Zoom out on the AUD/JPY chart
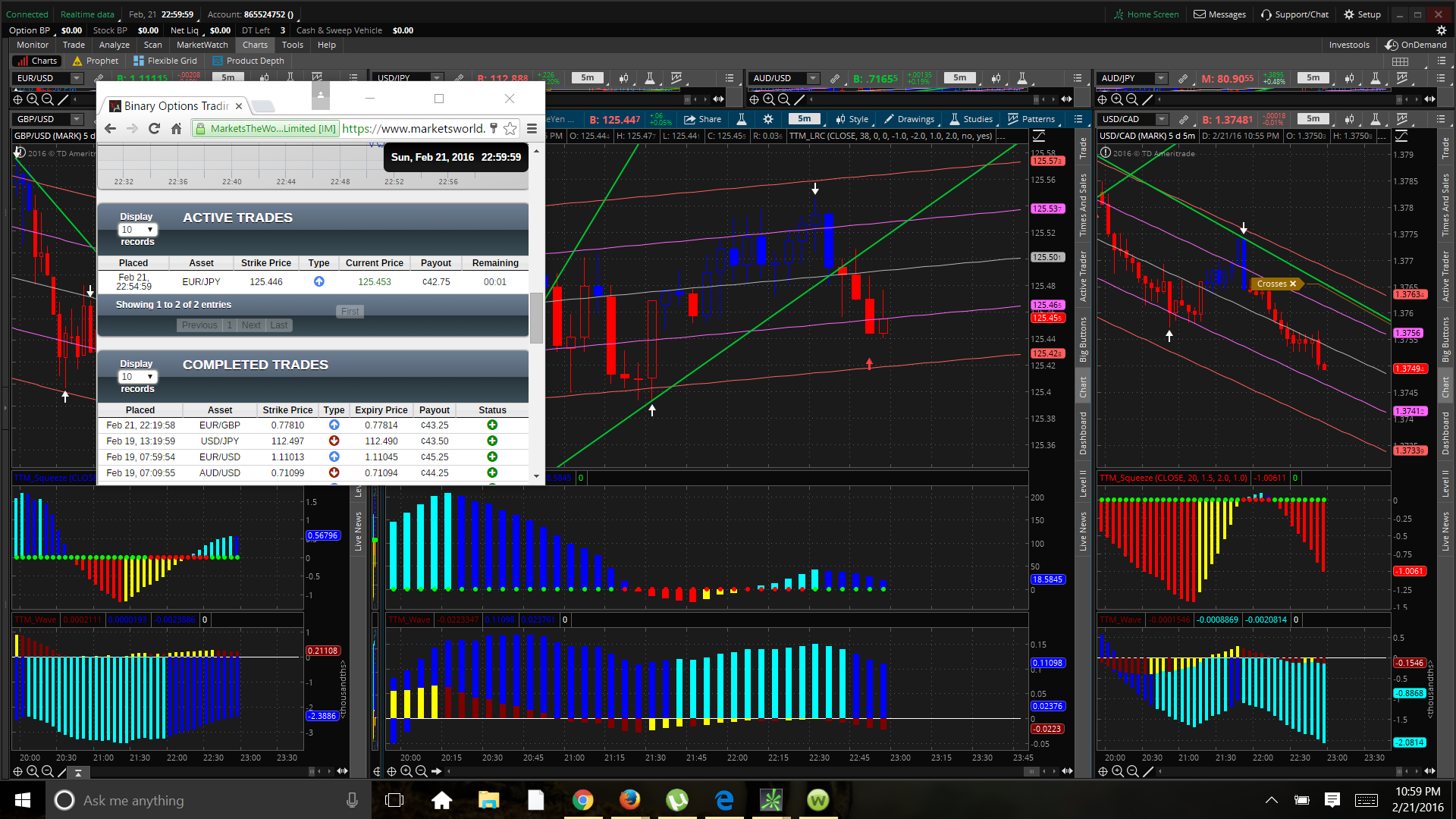Image resolution: width=1456 pixels, height=819 pixels. (1132, 99)
